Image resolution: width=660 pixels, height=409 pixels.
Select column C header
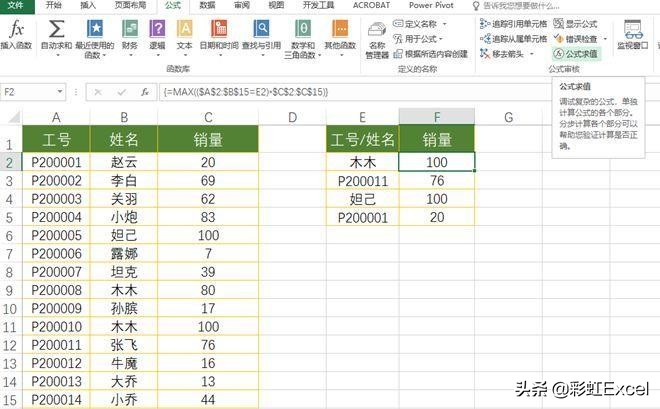tap(208, 117)
